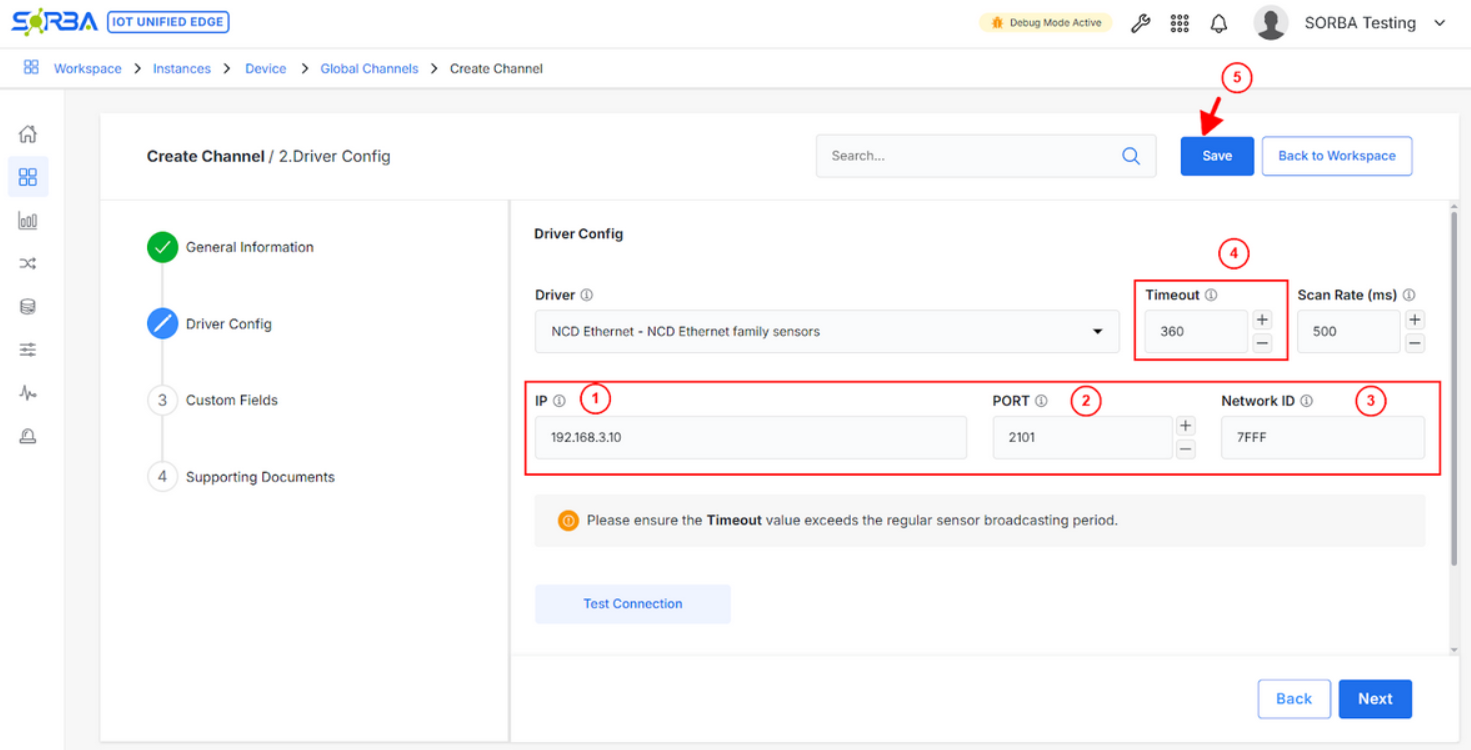The image size is (1471, 750).
Task: Go to Home icon in left sidebar
Action: tap(28, 134)
